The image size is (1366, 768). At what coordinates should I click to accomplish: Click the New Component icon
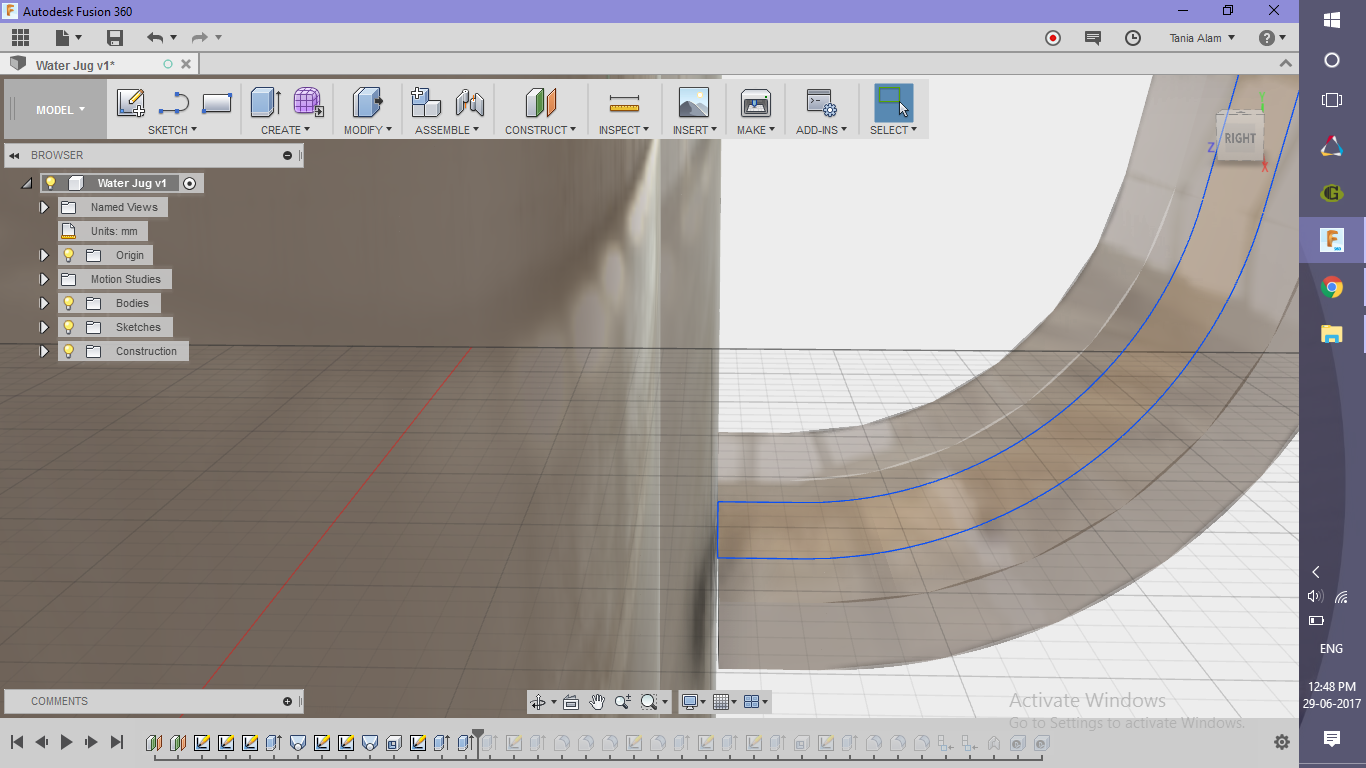pos(427,103)
